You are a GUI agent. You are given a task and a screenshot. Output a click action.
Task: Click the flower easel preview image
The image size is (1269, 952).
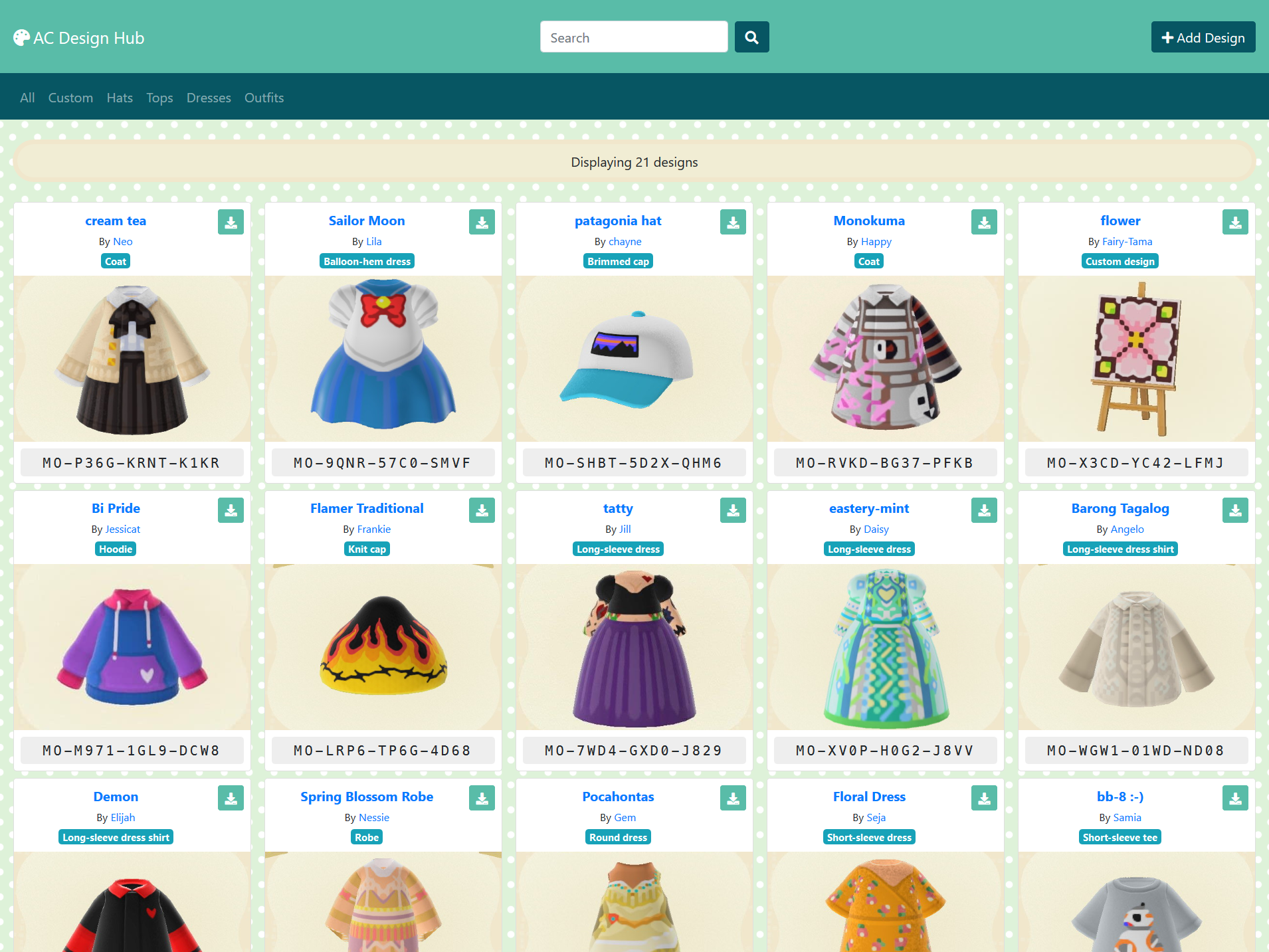tap(1136, 359)
